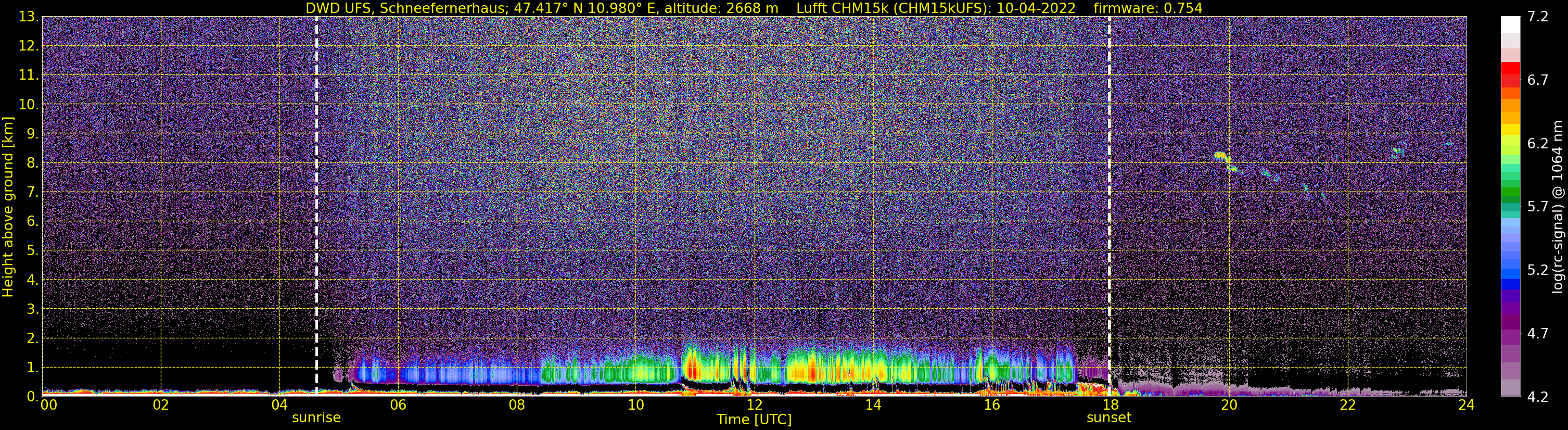Screen dimensions: 1568x430
Task: Click the "14" time axis tick label
Action: pos(873,405)
